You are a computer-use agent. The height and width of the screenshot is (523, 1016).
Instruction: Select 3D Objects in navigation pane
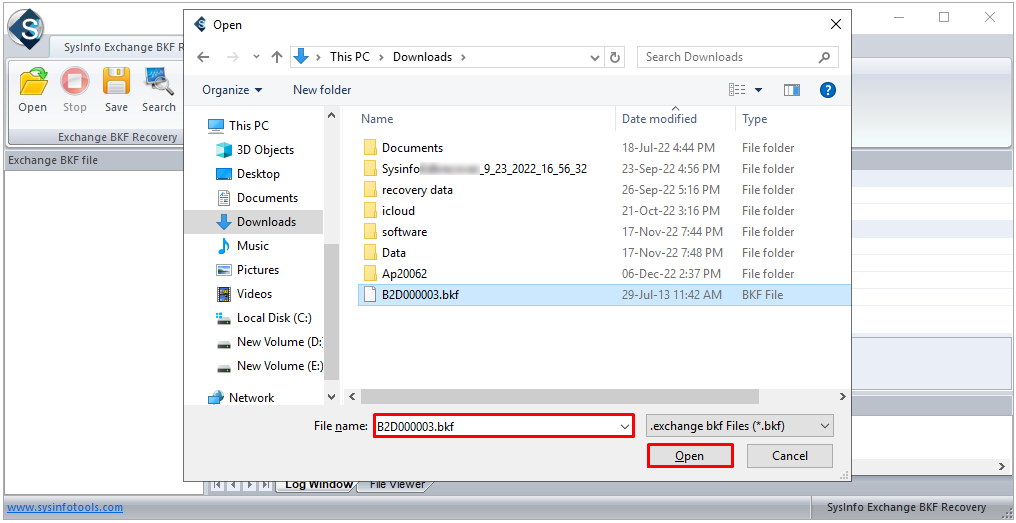pos(265,150)
